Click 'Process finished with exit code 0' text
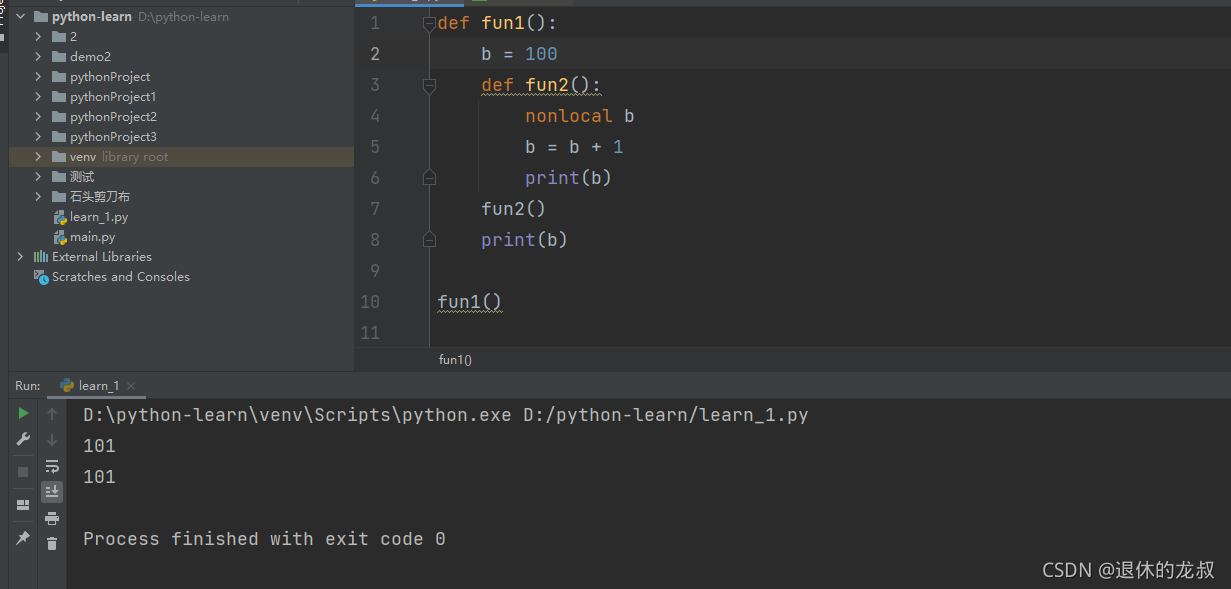This screenshot has width=1231, height=589. [264, 539]
